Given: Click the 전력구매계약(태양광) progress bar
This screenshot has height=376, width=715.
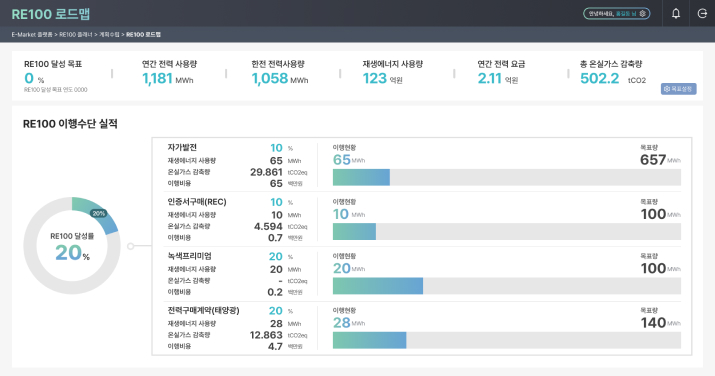Looking at the screenshot, I should [507, 340].
